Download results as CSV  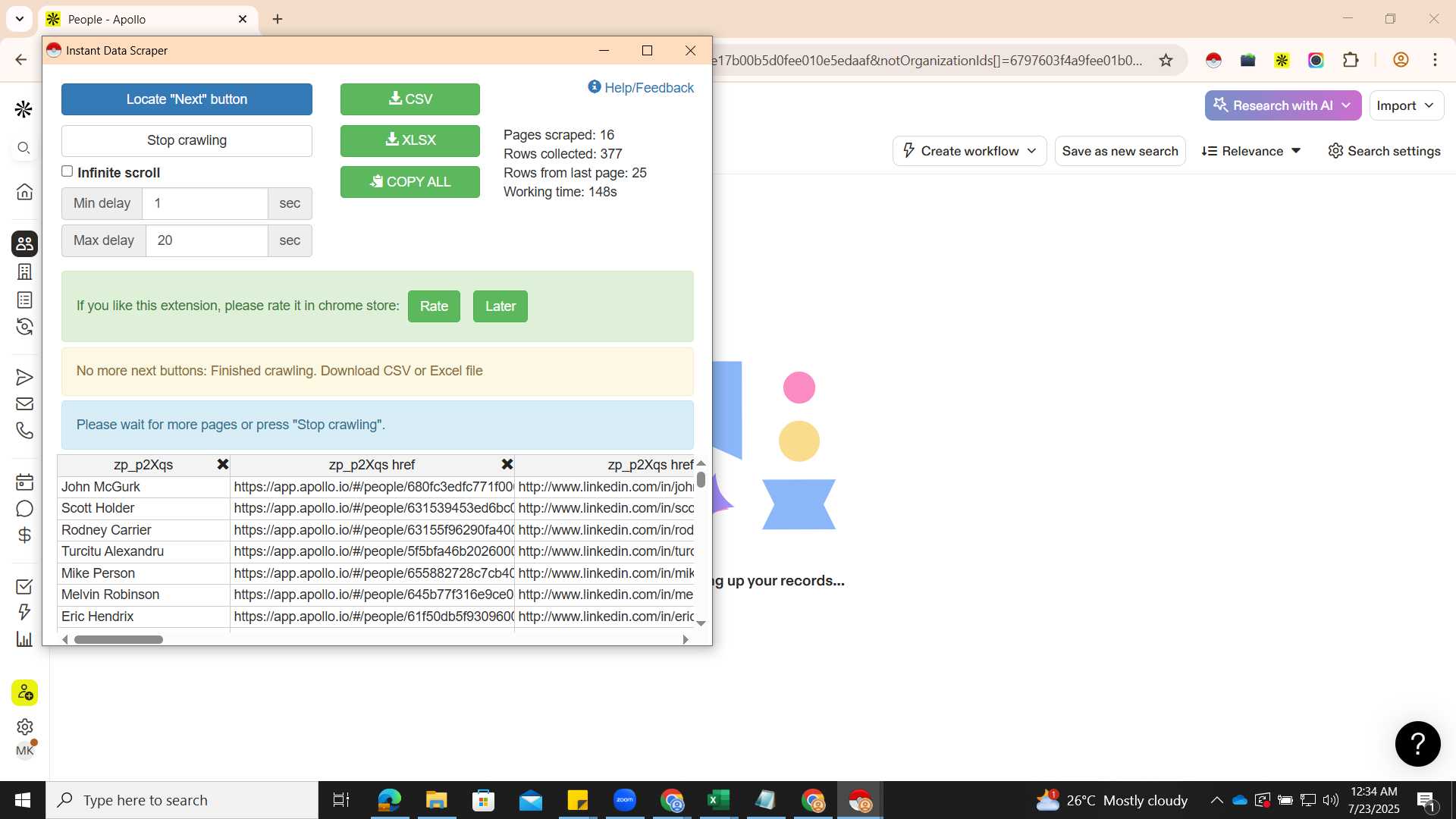[410, 99]
